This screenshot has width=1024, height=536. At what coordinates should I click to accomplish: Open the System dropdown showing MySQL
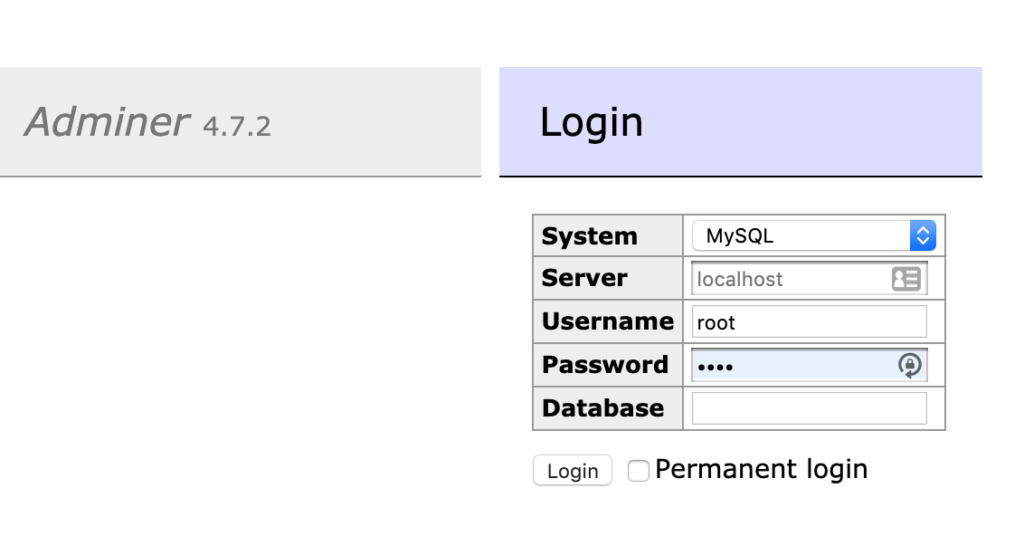pyautogui.click(x=814, y=236)
